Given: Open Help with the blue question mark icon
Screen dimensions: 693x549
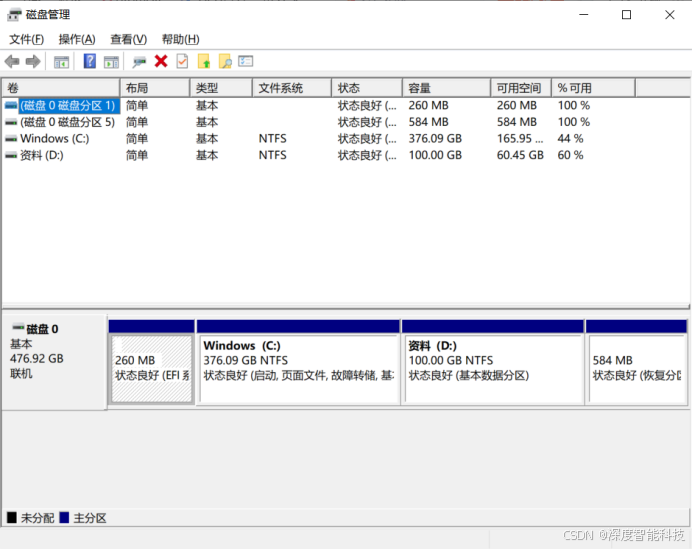Looking at the screenshot, I should pyautogui.click(x=89, y=61).
